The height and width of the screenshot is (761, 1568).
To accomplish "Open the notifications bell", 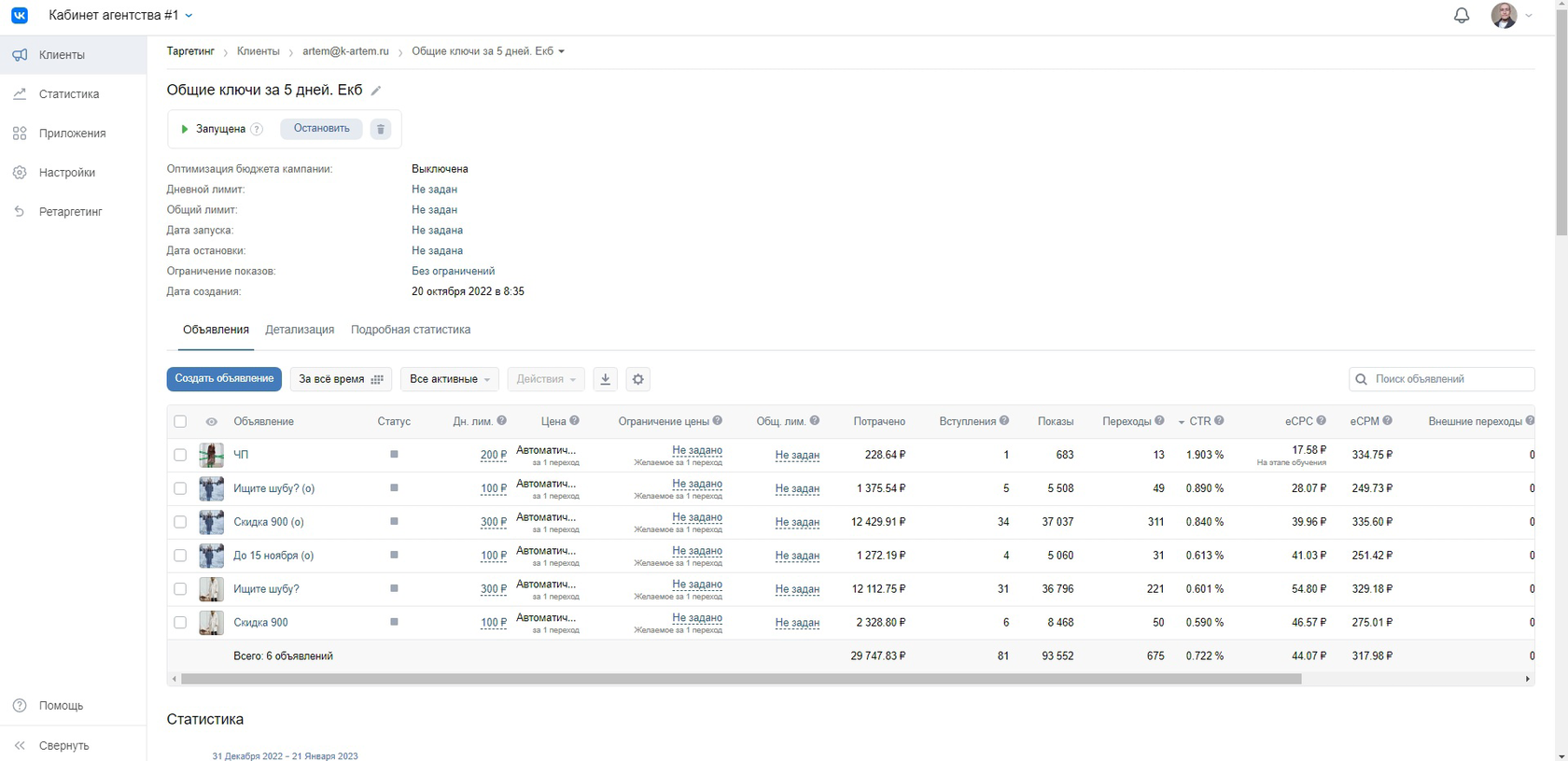I will 1462,16.
